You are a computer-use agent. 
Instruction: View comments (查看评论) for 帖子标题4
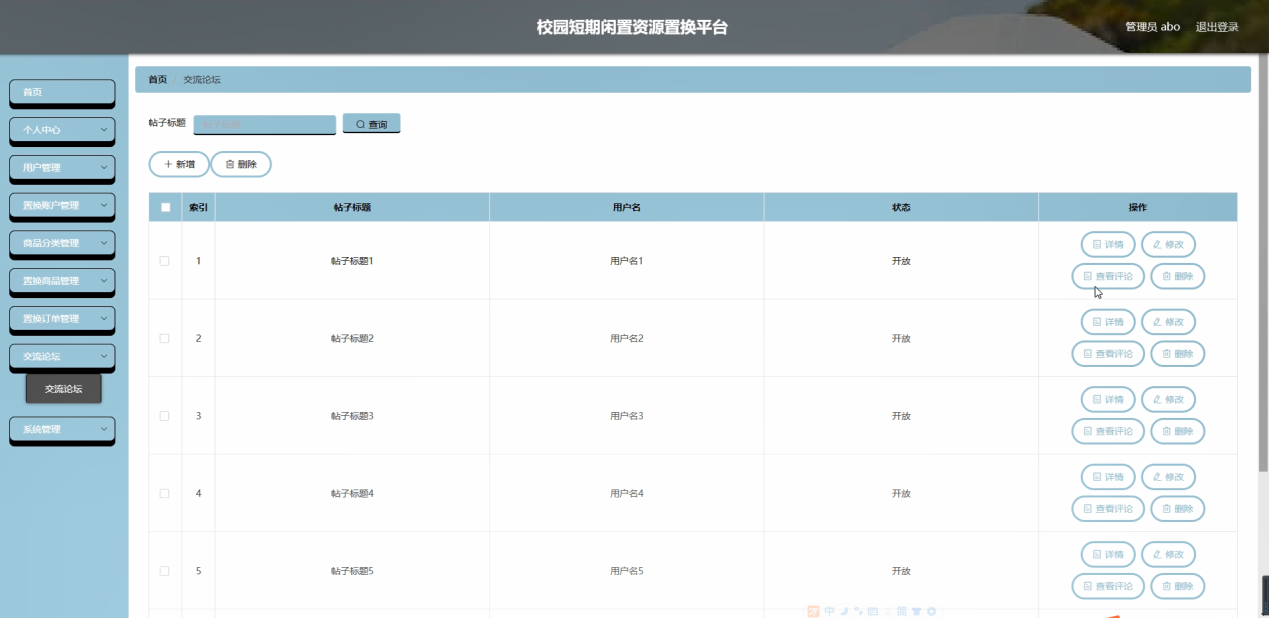1108,509
